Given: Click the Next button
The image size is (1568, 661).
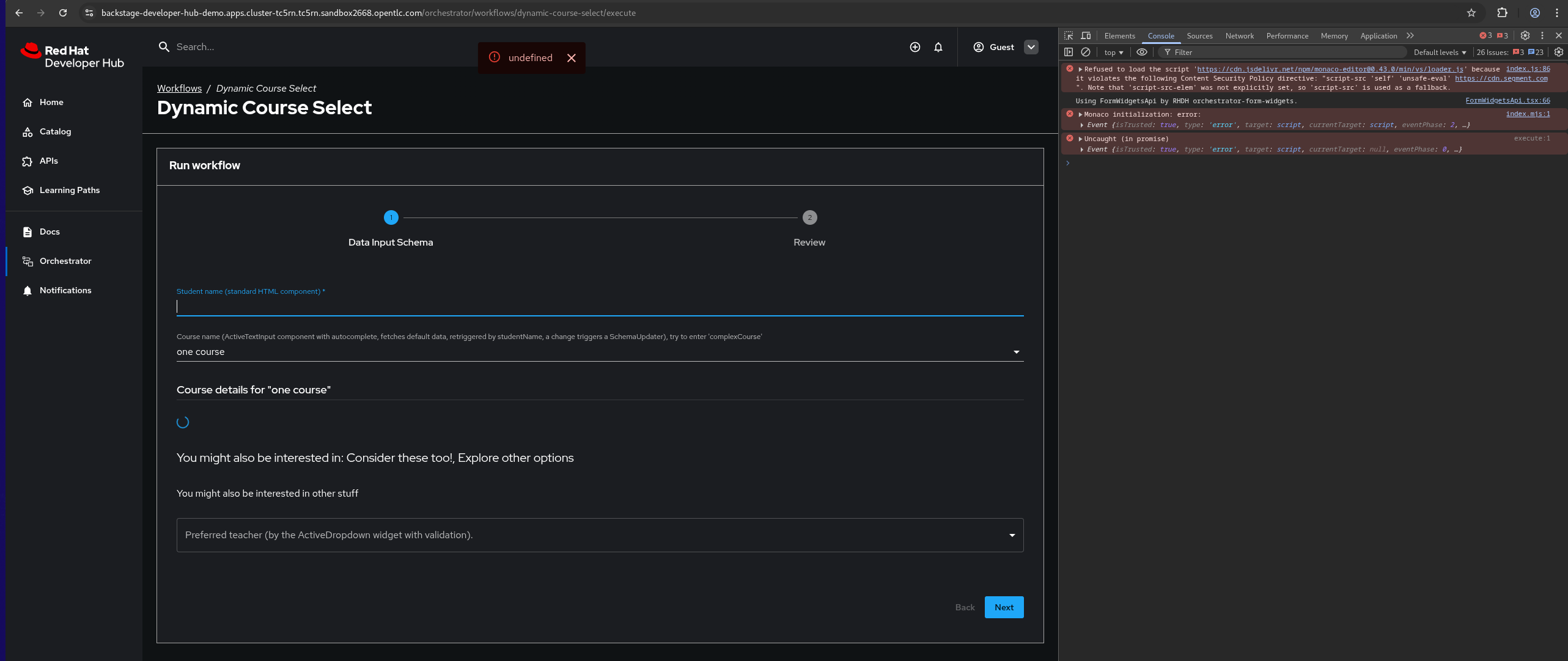Looking at the screenshot, I should pyautogui.click(x=1003, y=607).
